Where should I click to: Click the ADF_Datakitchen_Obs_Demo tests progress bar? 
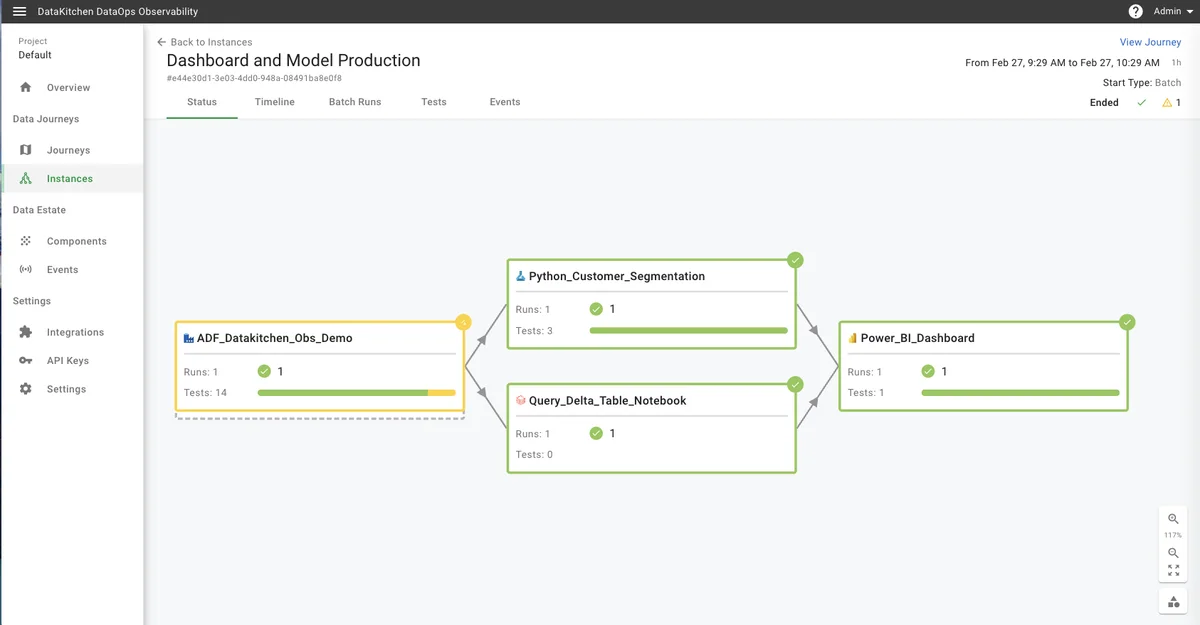click(x=356, y=393)
